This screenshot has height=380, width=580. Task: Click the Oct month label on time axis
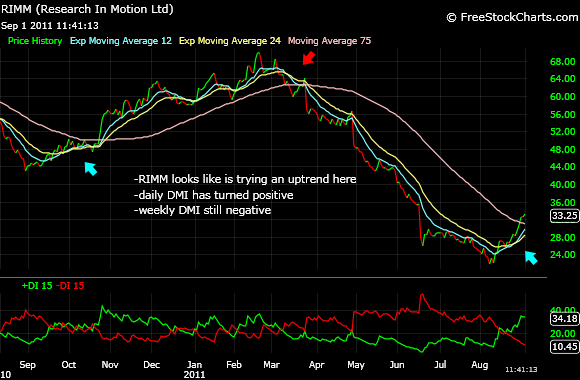tap(69, 365)
